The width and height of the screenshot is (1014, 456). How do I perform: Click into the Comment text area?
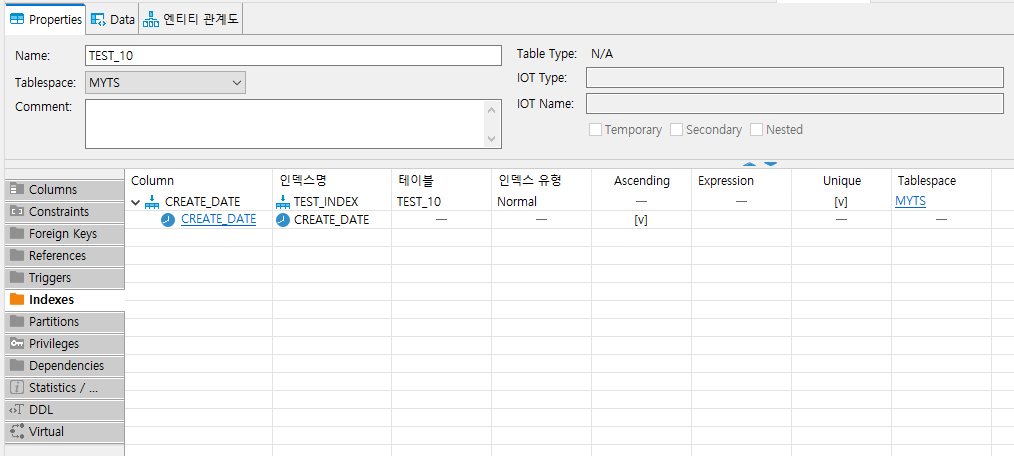click(285, 124)
